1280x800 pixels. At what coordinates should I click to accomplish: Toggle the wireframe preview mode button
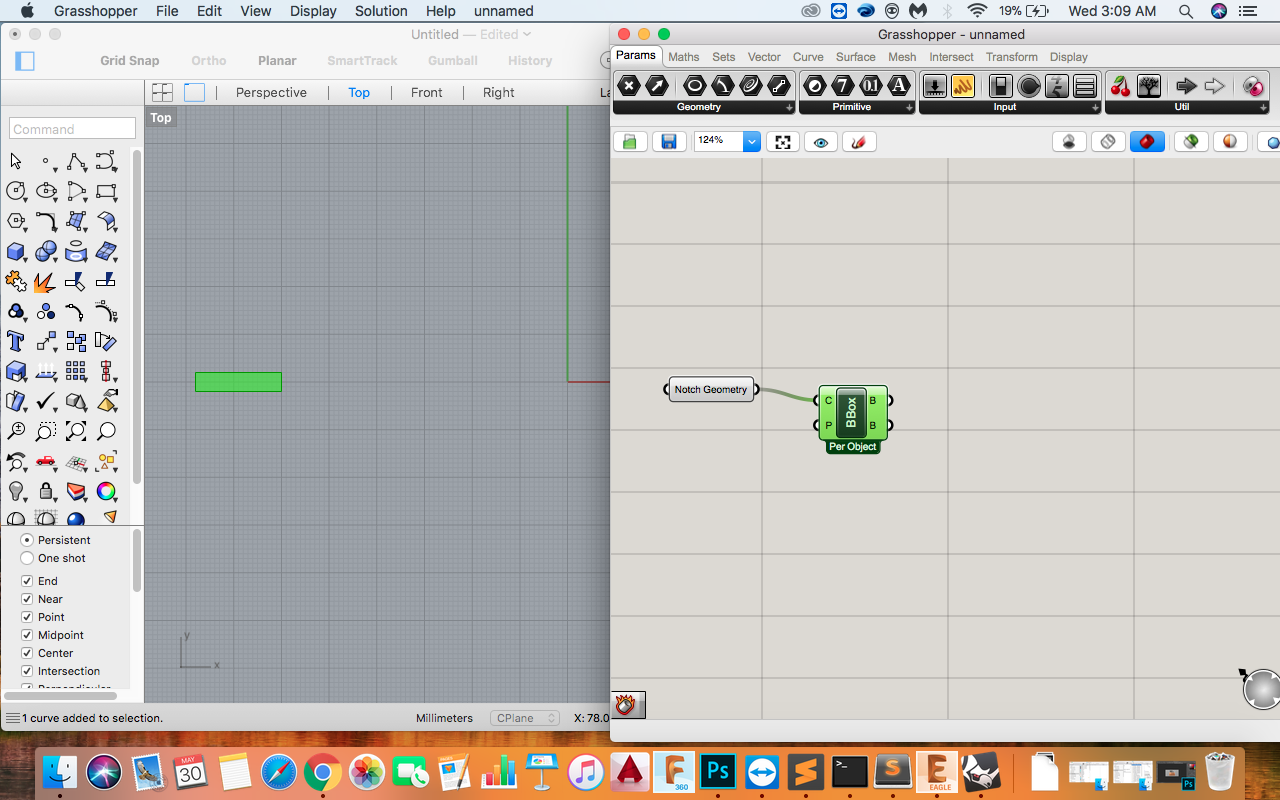tap(1108, 142)
